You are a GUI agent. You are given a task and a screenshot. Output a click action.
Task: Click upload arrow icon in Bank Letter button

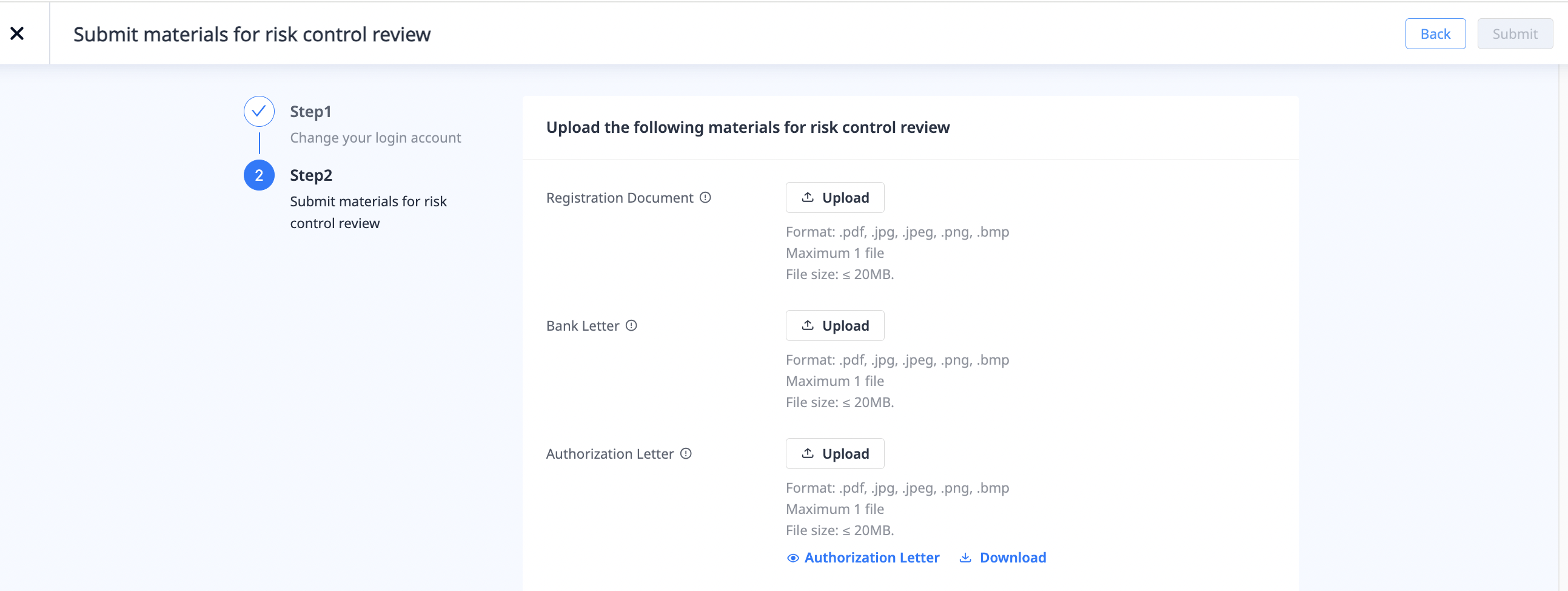pyautogui.click(x=807, y=325)
